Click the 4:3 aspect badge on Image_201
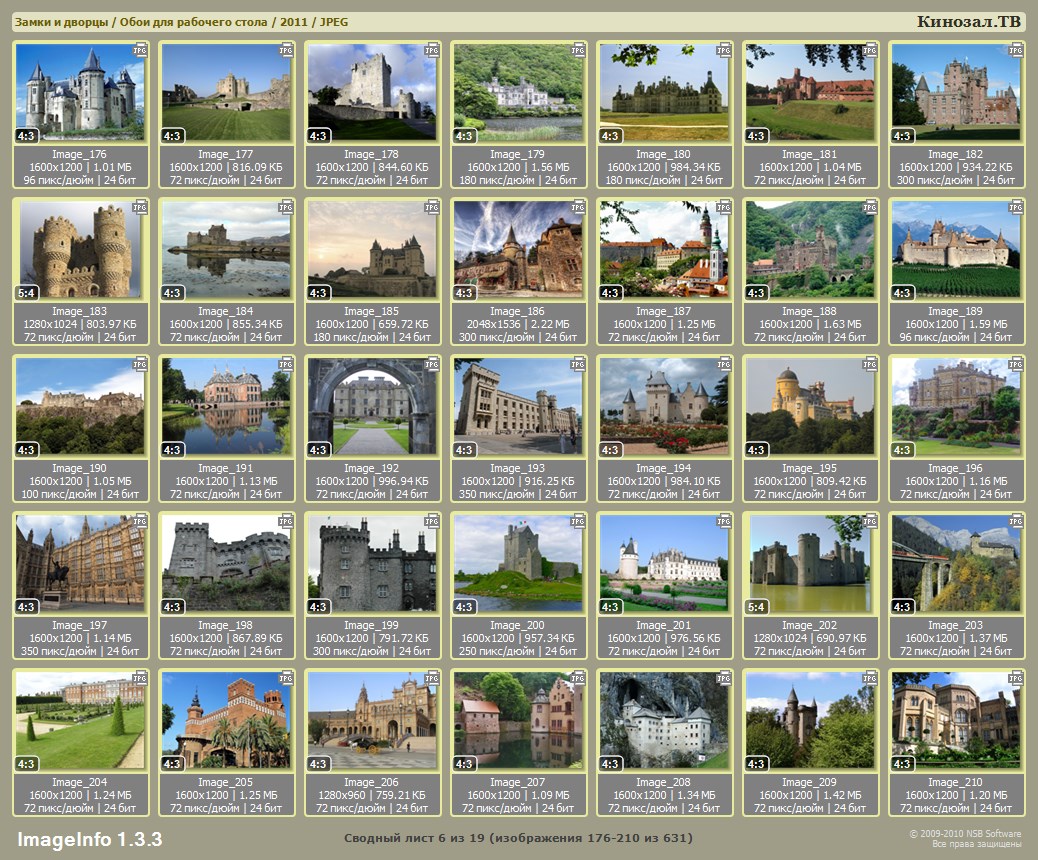Viewport: 1038px width, 860px height. pyautogui.click(x=610, y=606)
